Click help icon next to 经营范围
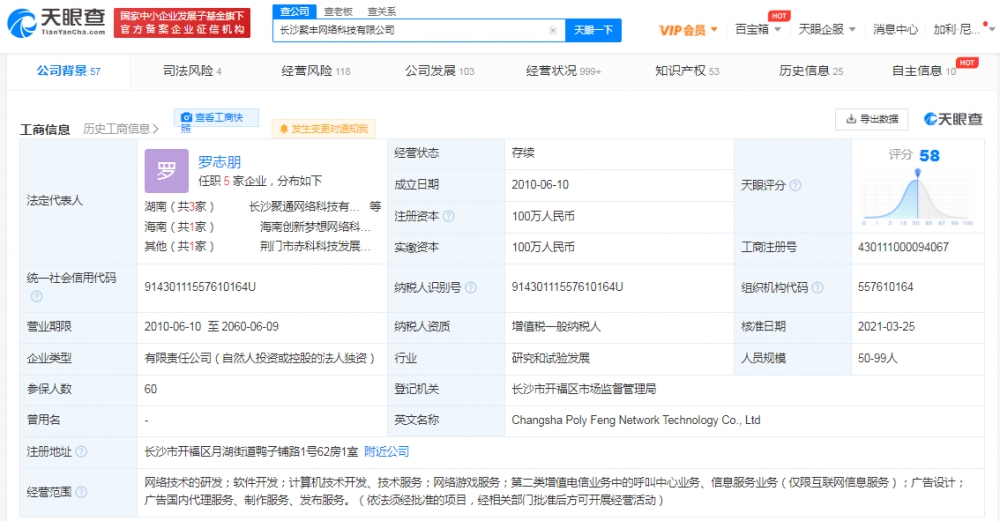 (x=81, y=492)
